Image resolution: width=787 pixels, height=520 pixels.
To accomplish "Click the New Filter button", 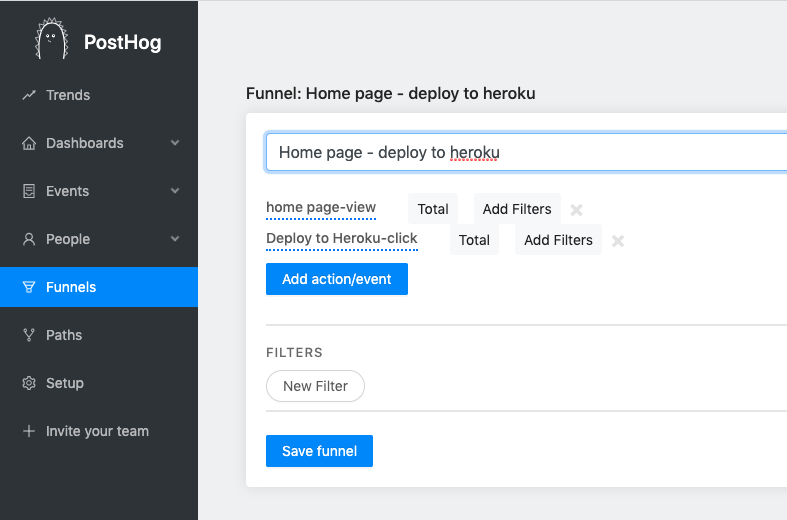I will [x=315, y=386].
